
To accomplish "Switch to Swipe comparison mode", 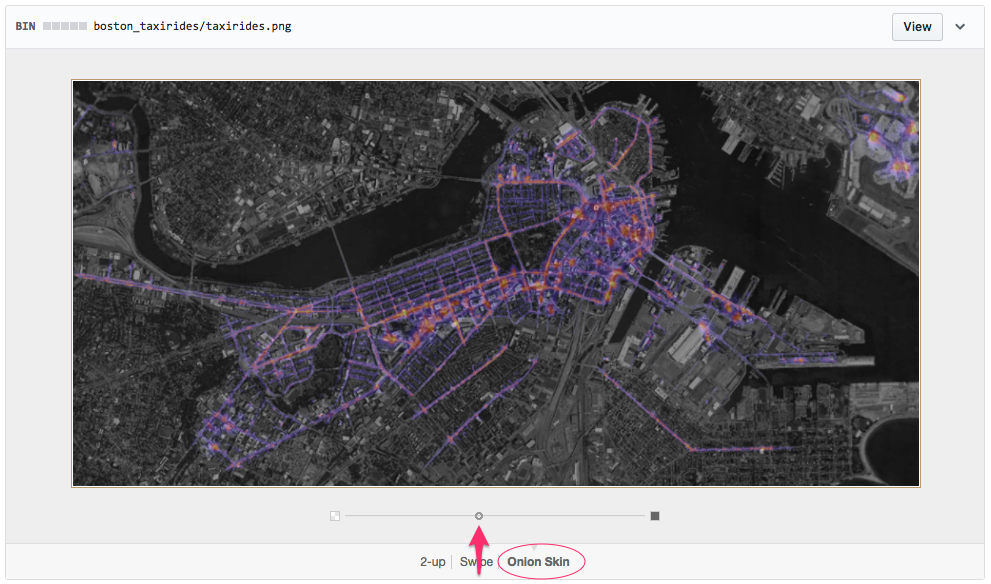I will 476,562.
